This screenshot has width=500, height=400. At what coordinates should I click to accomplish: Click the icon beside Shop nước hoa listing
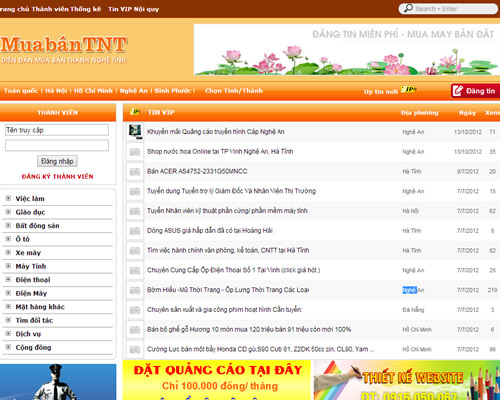tap(135, 152)
